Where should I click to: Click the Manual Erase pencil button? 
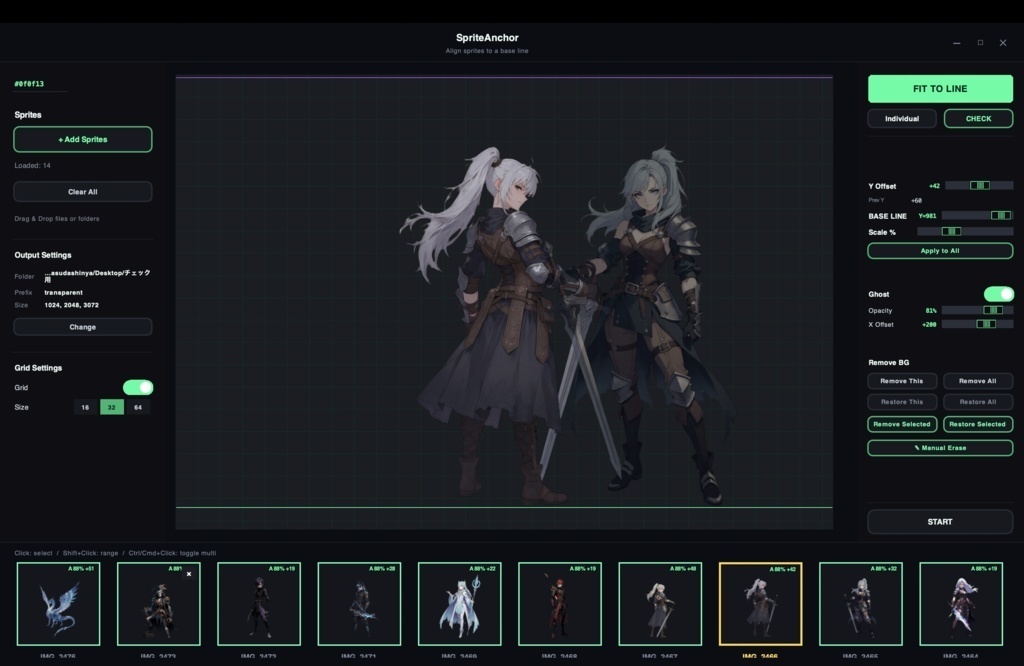(940, 448)
